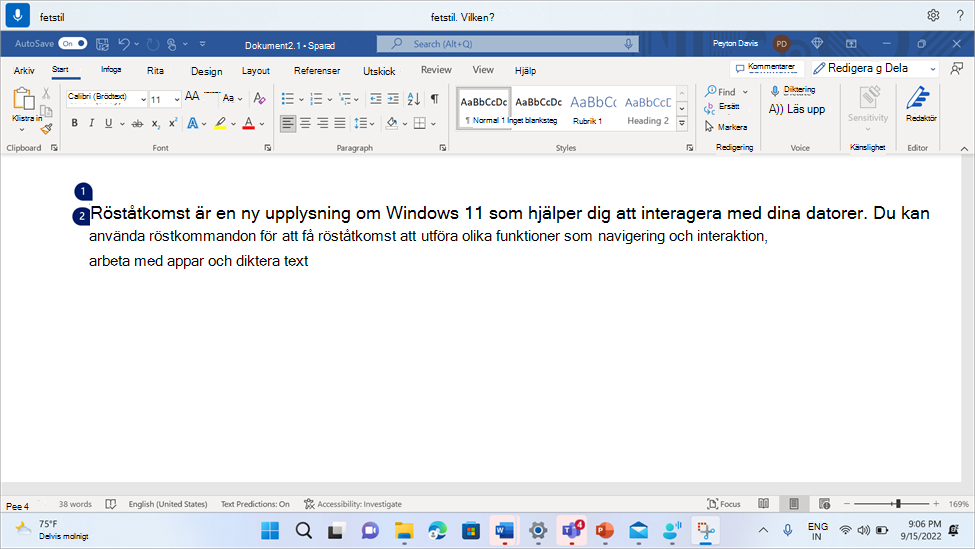Viewport: 975px width, 549px height.
Task: Increase indent of the paragraph
Action: coord(393,99)
